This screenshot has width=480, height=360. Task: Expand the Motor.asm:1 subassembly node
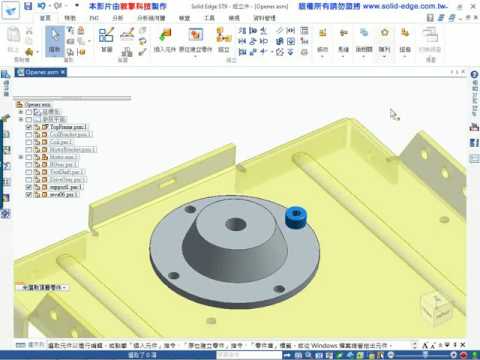(x=21, y=157)
